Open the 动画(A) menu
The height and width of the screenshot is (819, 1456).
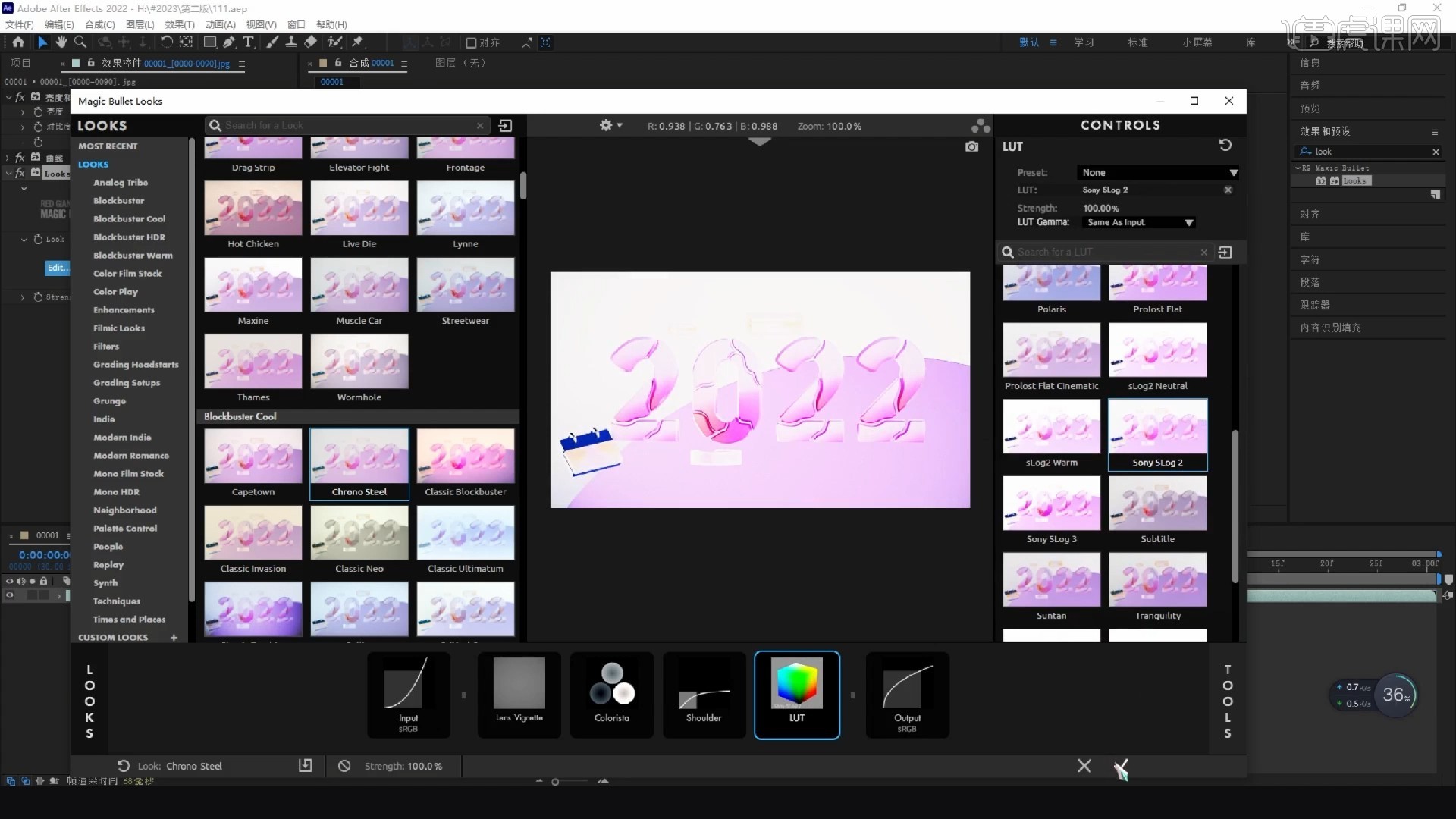click(221, 24)
